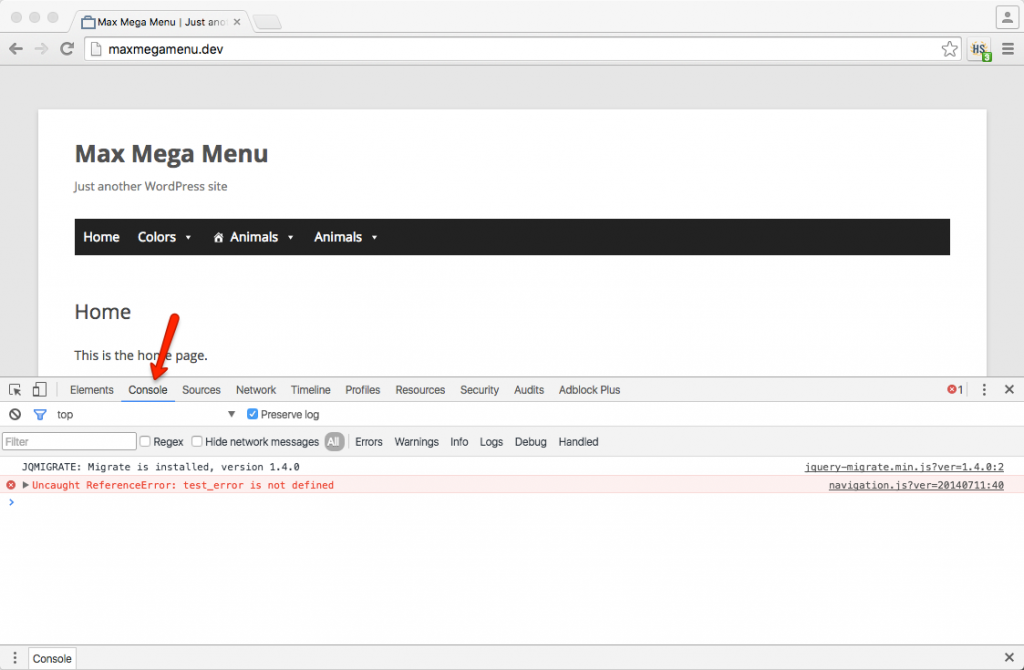Click the red error count indicator
The height and width of the screenshot is (670, 1024).
click(954, 389)
